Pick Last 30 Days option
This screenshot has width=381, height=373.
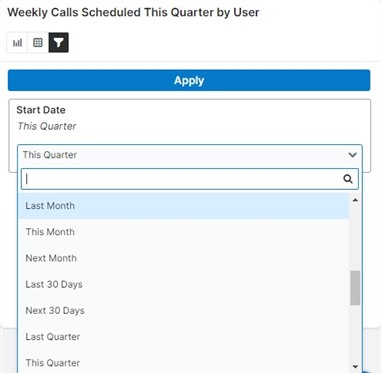[x=183, y=284]
